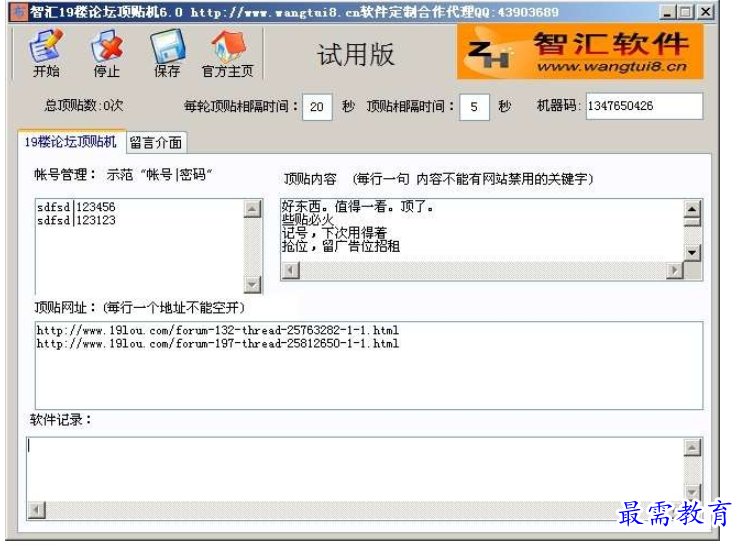The image size is (740, 545).
Task: Click the reply line 抢位，留广告位招租
Action: [x=341, y=246]
